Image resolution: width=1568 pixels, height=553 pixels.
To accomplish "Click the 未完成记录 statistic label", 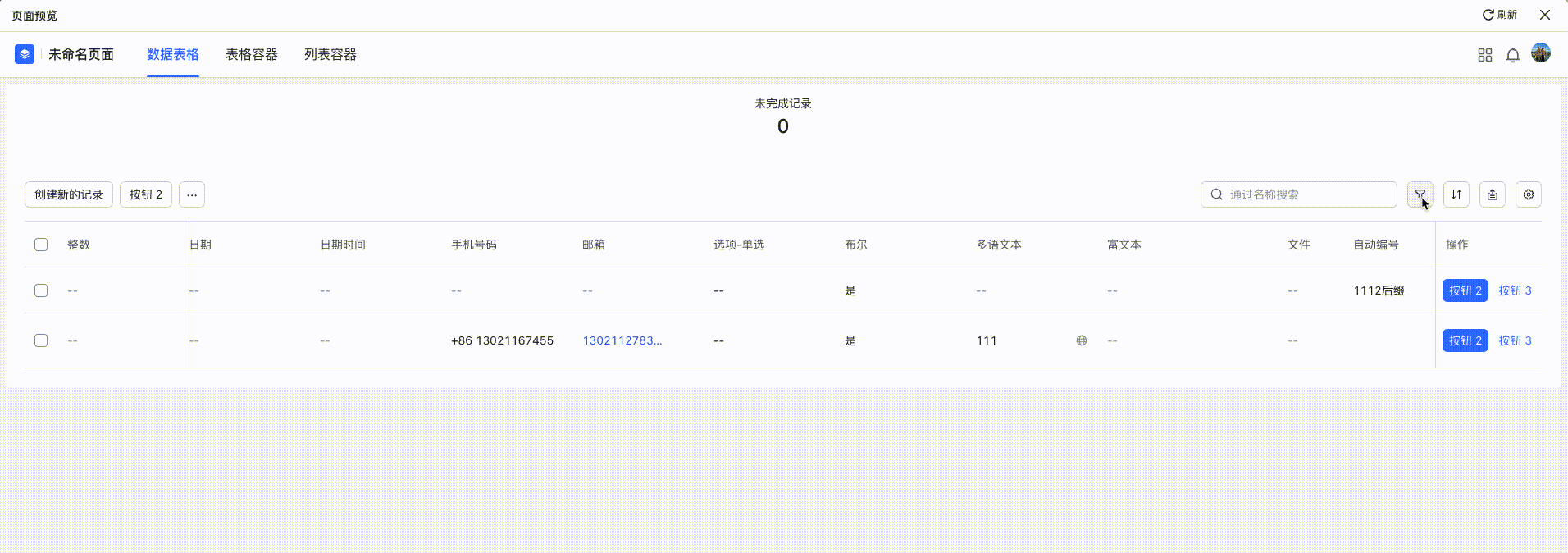I will [x=783, y=103].
